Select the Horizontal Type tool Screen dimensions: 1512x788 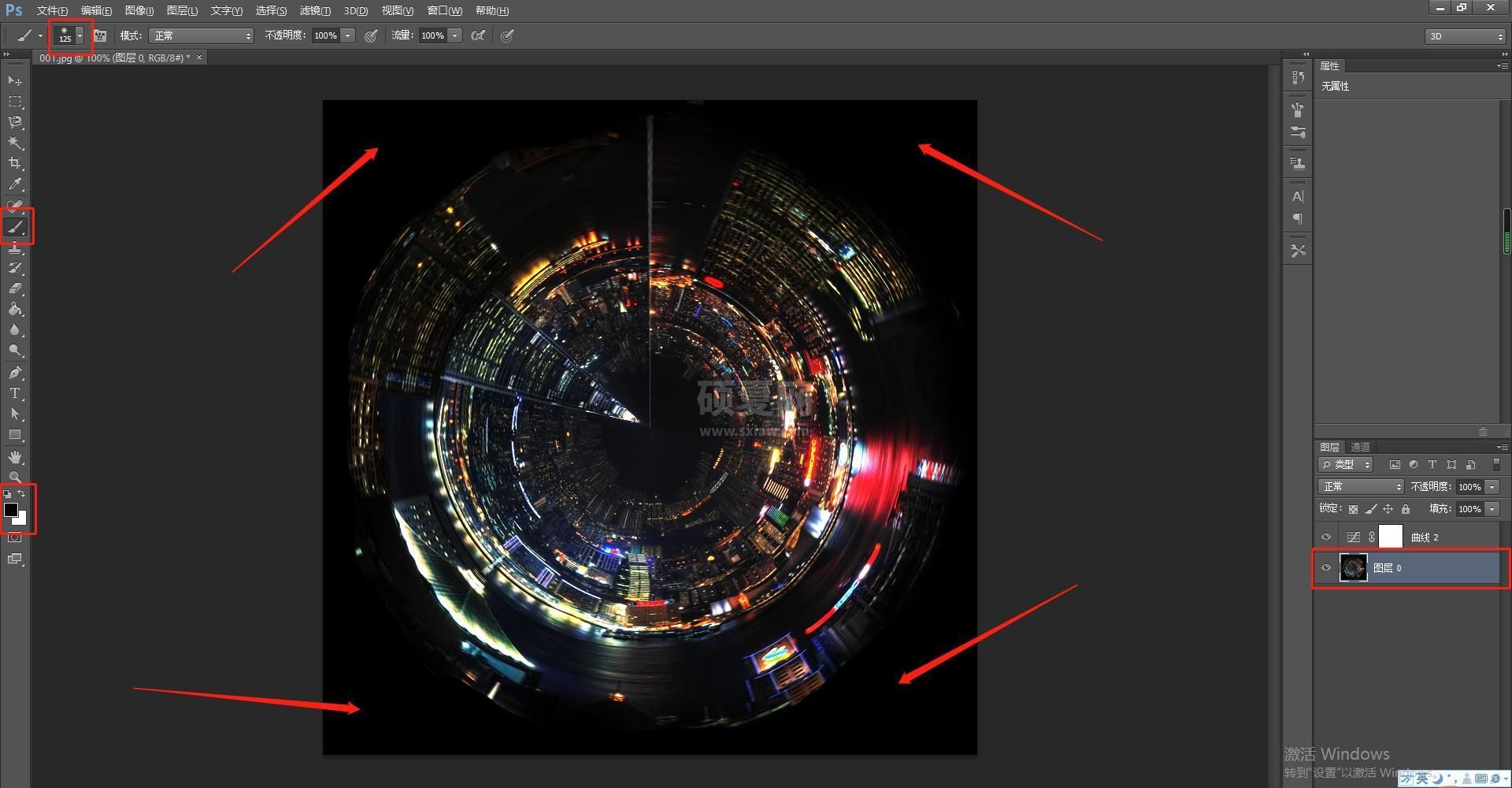point(15,393)
